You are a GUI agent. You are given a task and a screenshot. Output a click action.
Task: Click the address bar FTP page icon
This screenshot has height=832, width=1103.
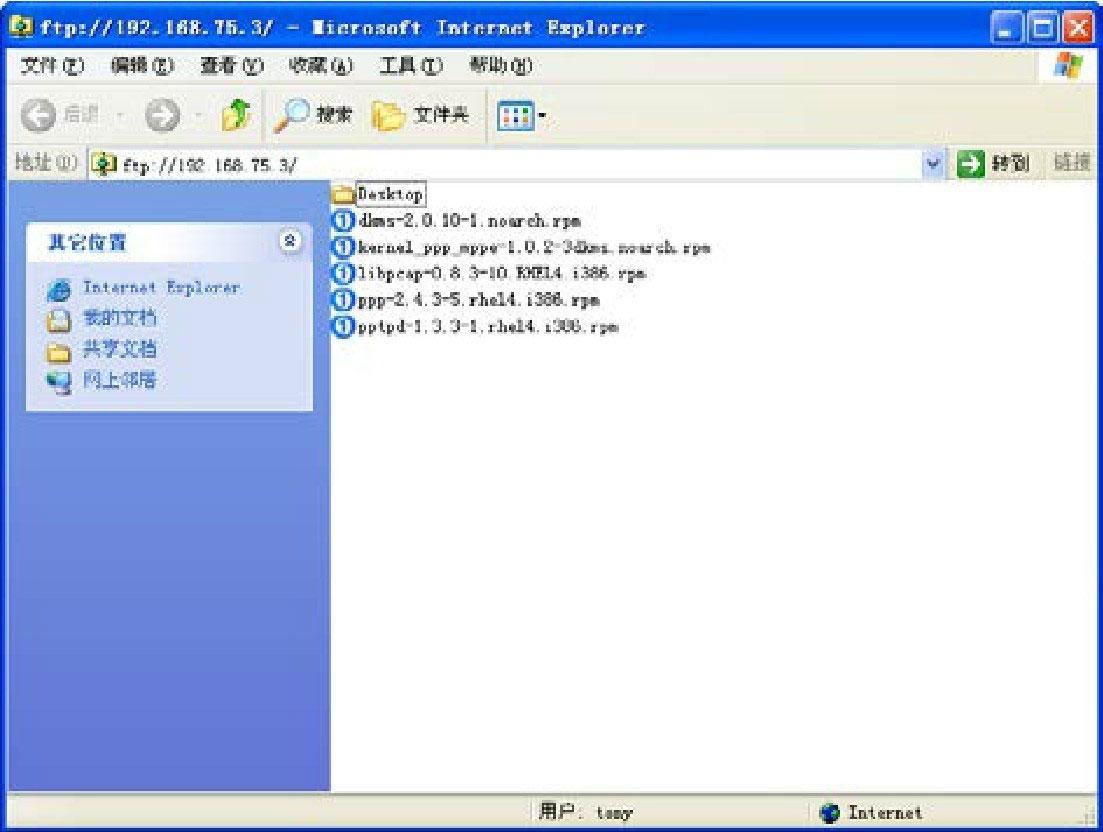click(104, 164)
